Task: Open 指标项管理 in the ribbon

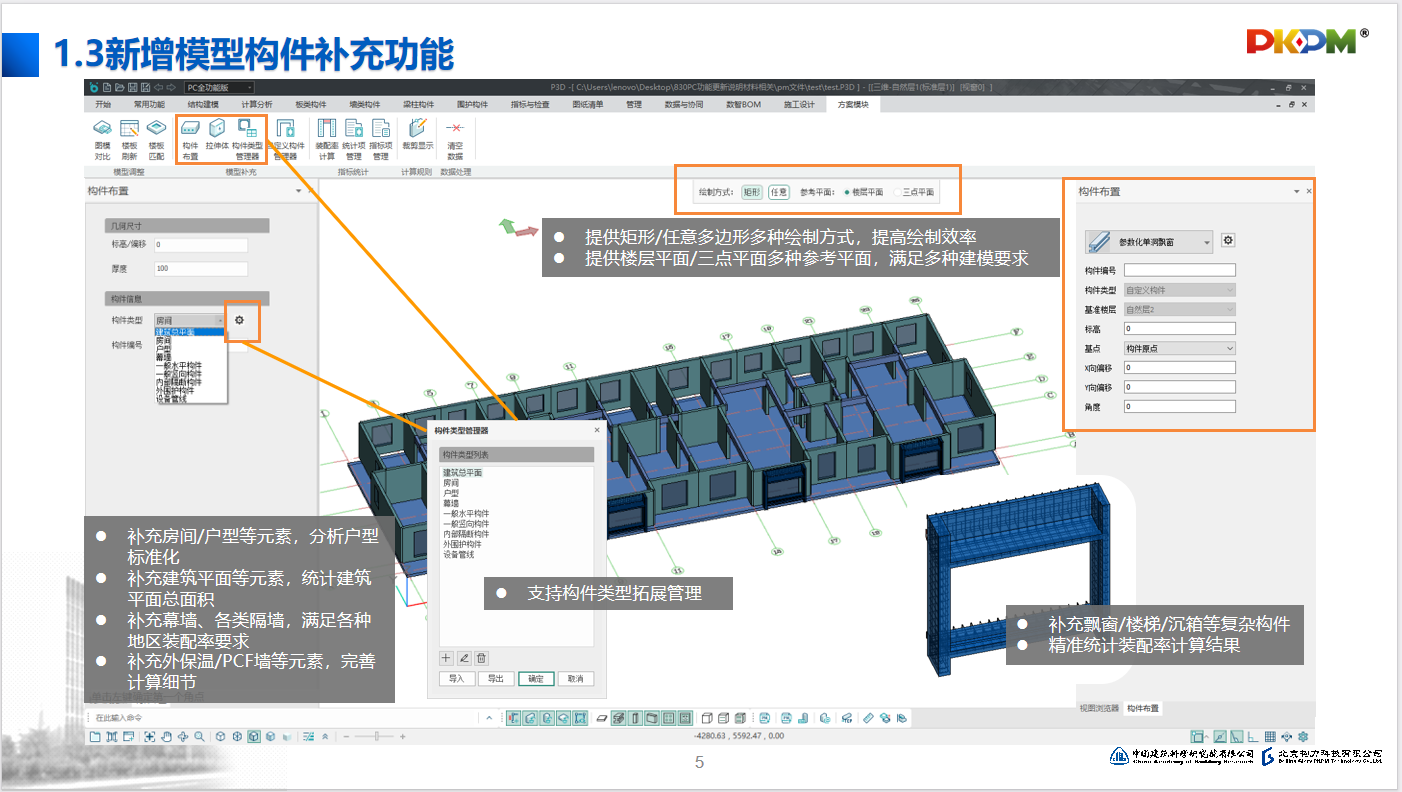Action: point(380,139)
